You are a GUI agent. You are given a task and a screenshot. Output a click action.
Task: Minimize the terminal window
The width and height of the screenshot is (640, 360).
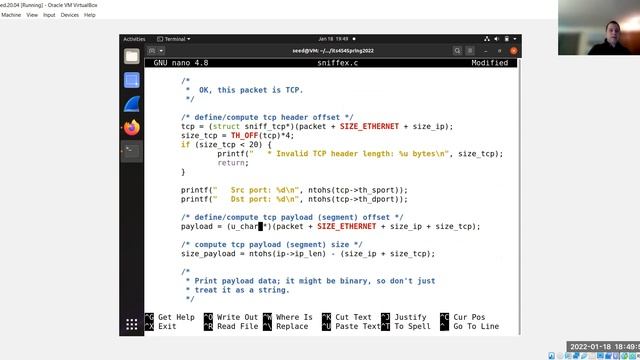tap(486, 51)
